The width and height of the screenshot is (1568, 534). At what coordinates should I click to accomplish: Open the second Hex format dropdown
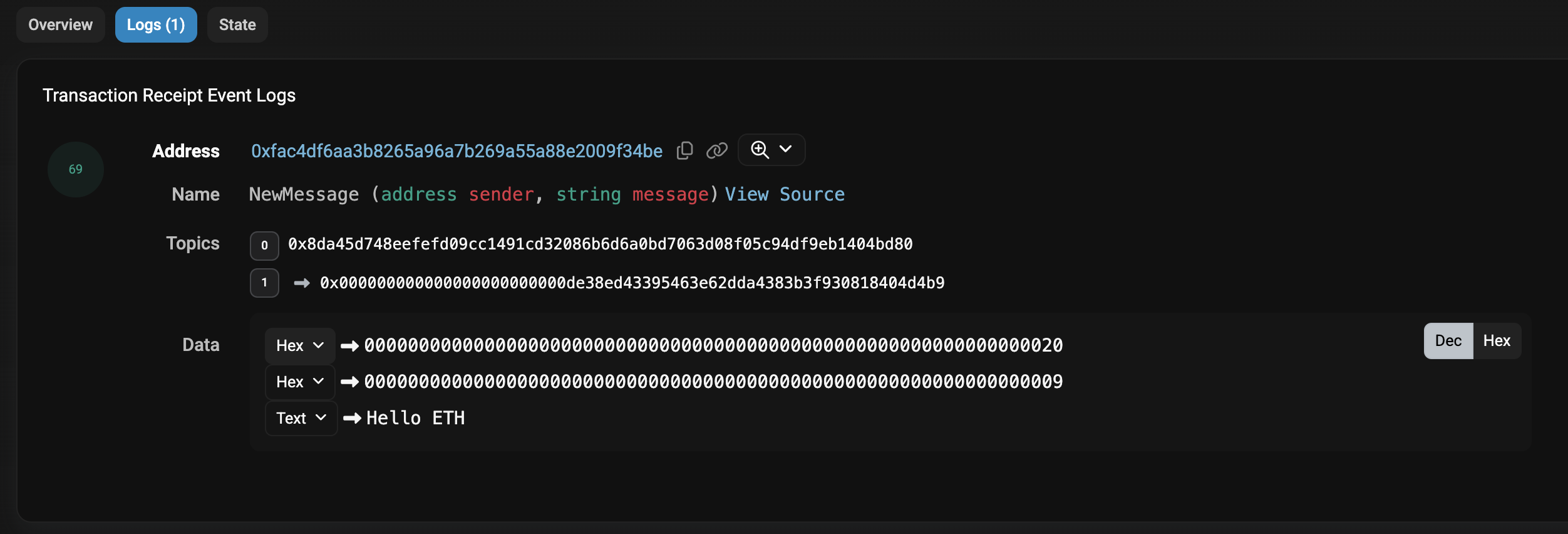click(x=300, y=382)
